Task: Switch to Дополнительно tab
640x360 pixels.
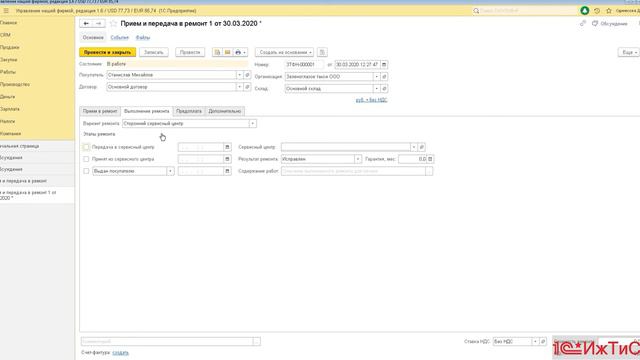Action: [x=225, y=111]
